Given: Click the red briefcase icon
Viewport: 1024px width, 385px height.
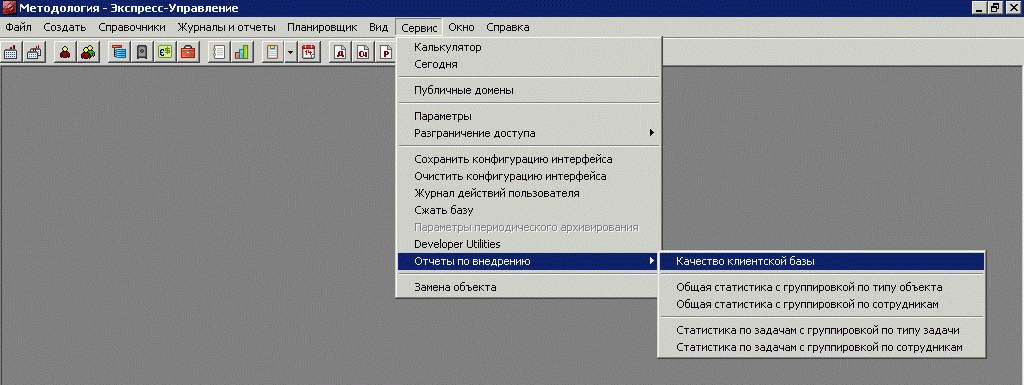Looking at the screenshot, I should tap(188, 52).
